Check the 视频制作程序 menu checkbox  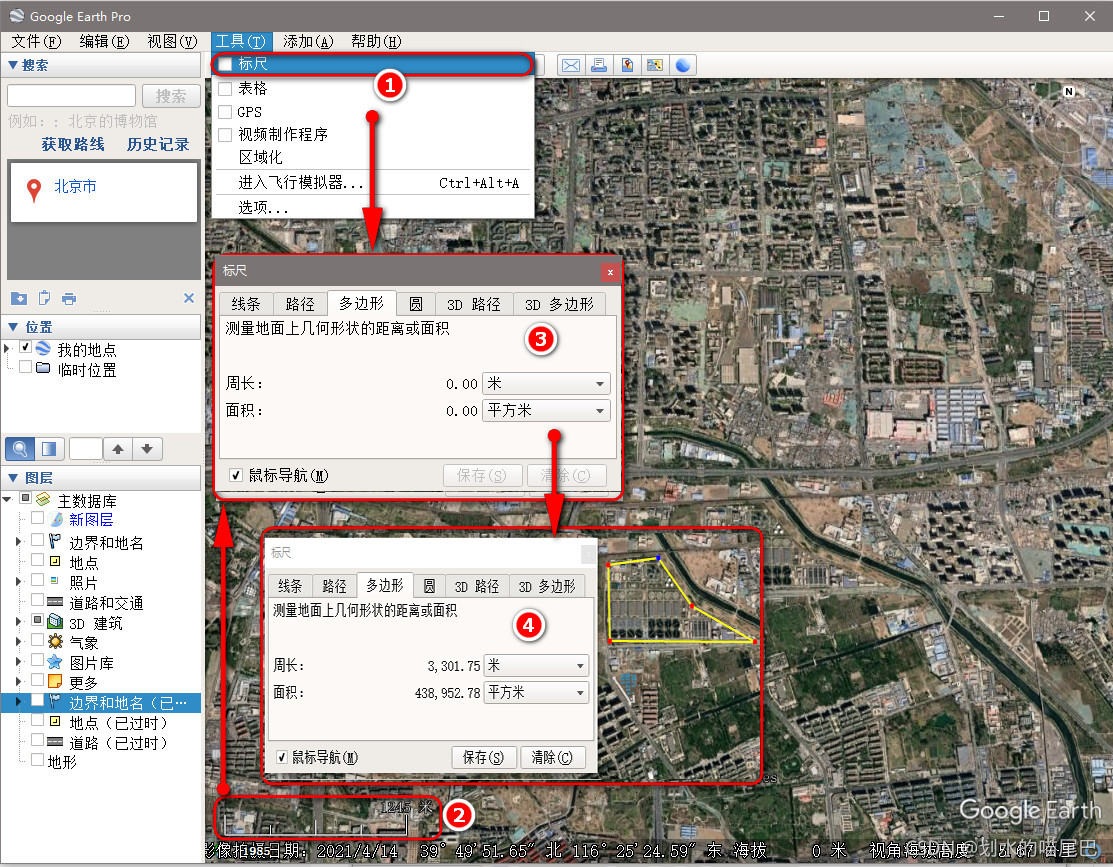coord(225,135)
